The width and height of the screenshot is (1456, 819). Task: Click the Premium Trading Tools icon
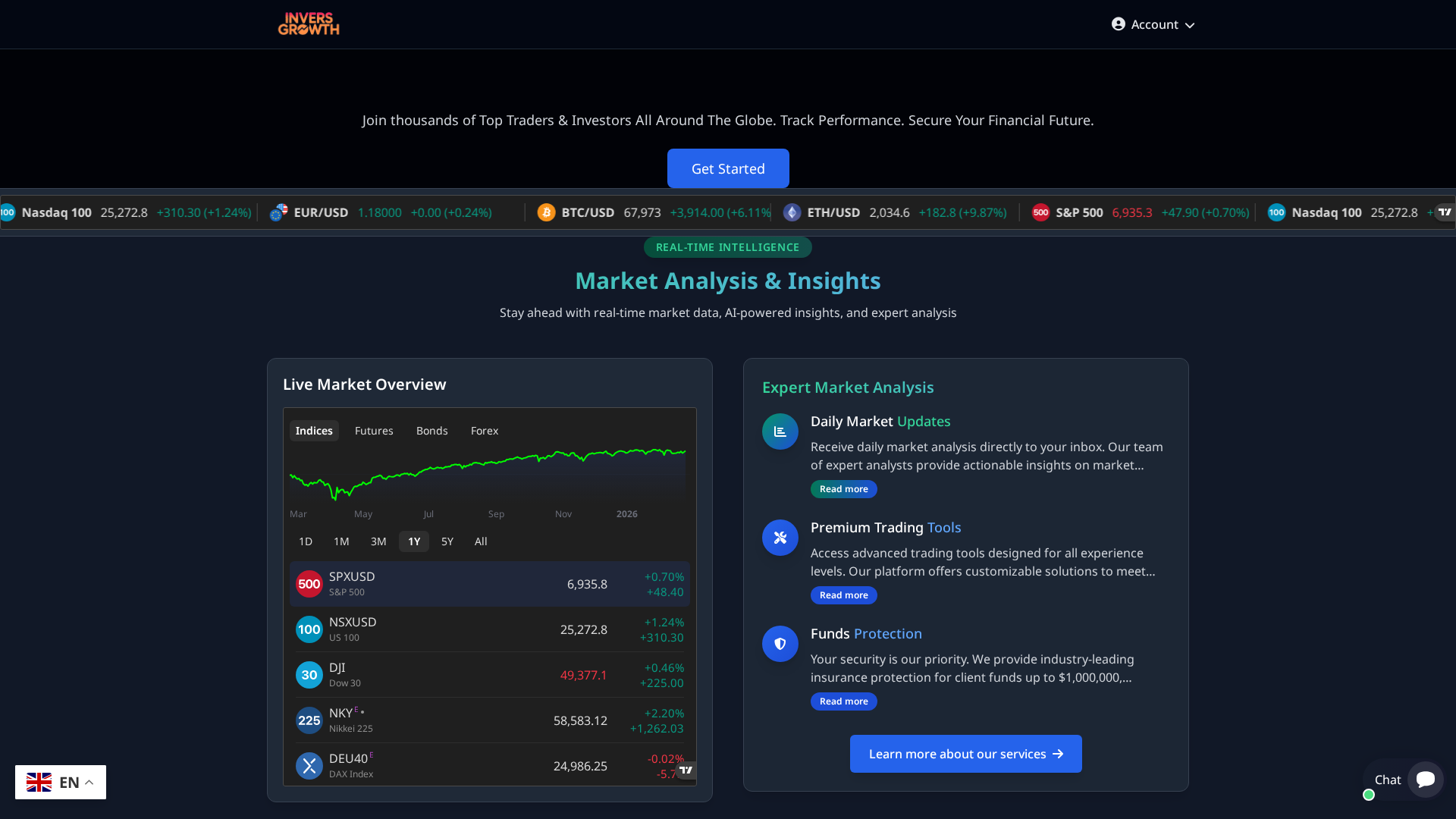tap(779, 537)
